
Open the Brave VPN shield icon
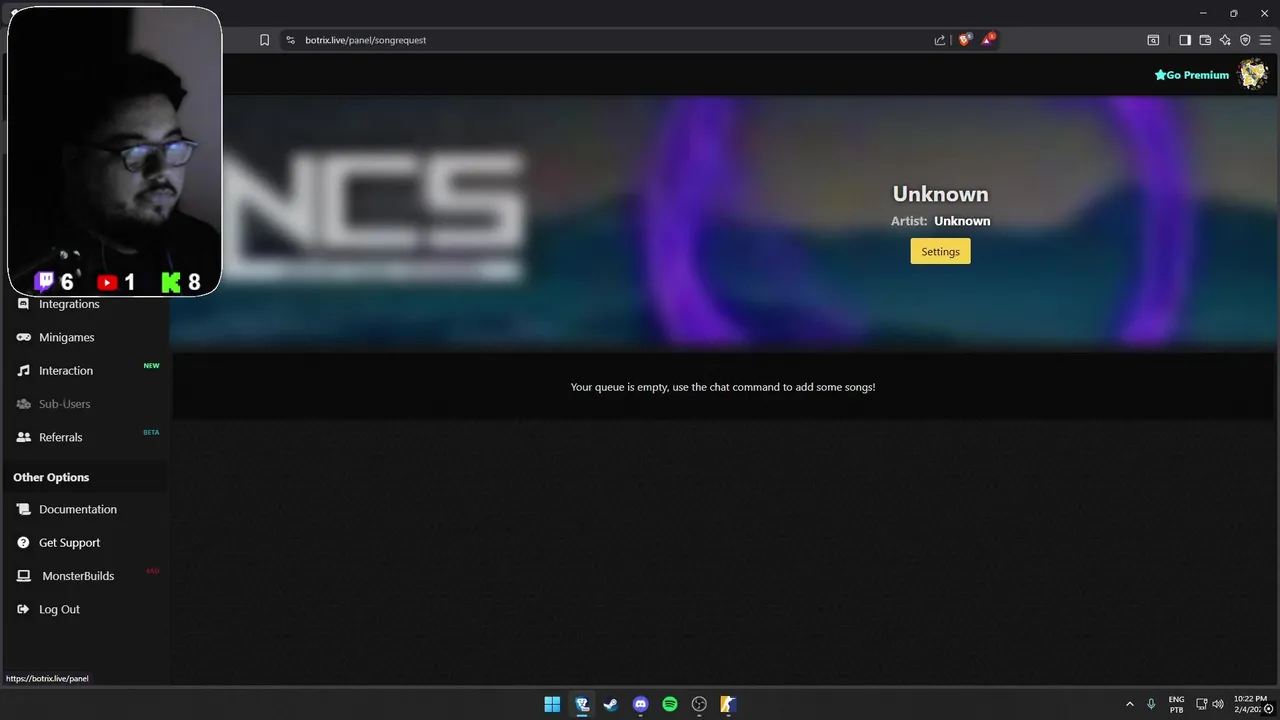pyautogui.click(x=1245, y=40)
